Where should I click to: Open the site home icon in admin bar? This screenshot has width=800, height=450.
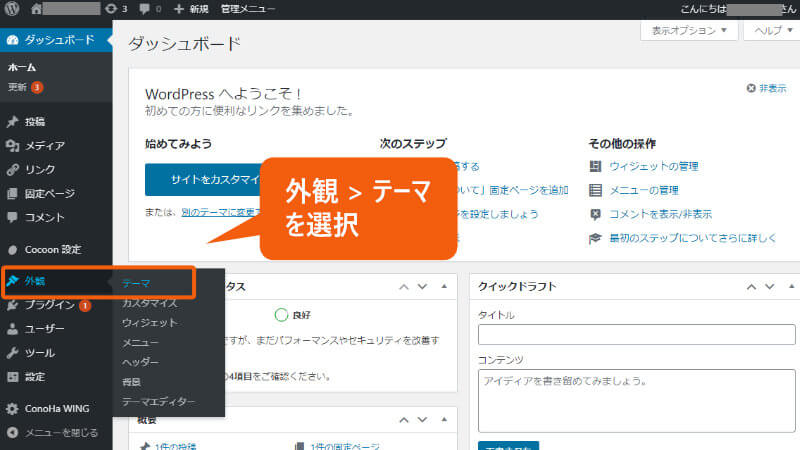click(36, 9)
